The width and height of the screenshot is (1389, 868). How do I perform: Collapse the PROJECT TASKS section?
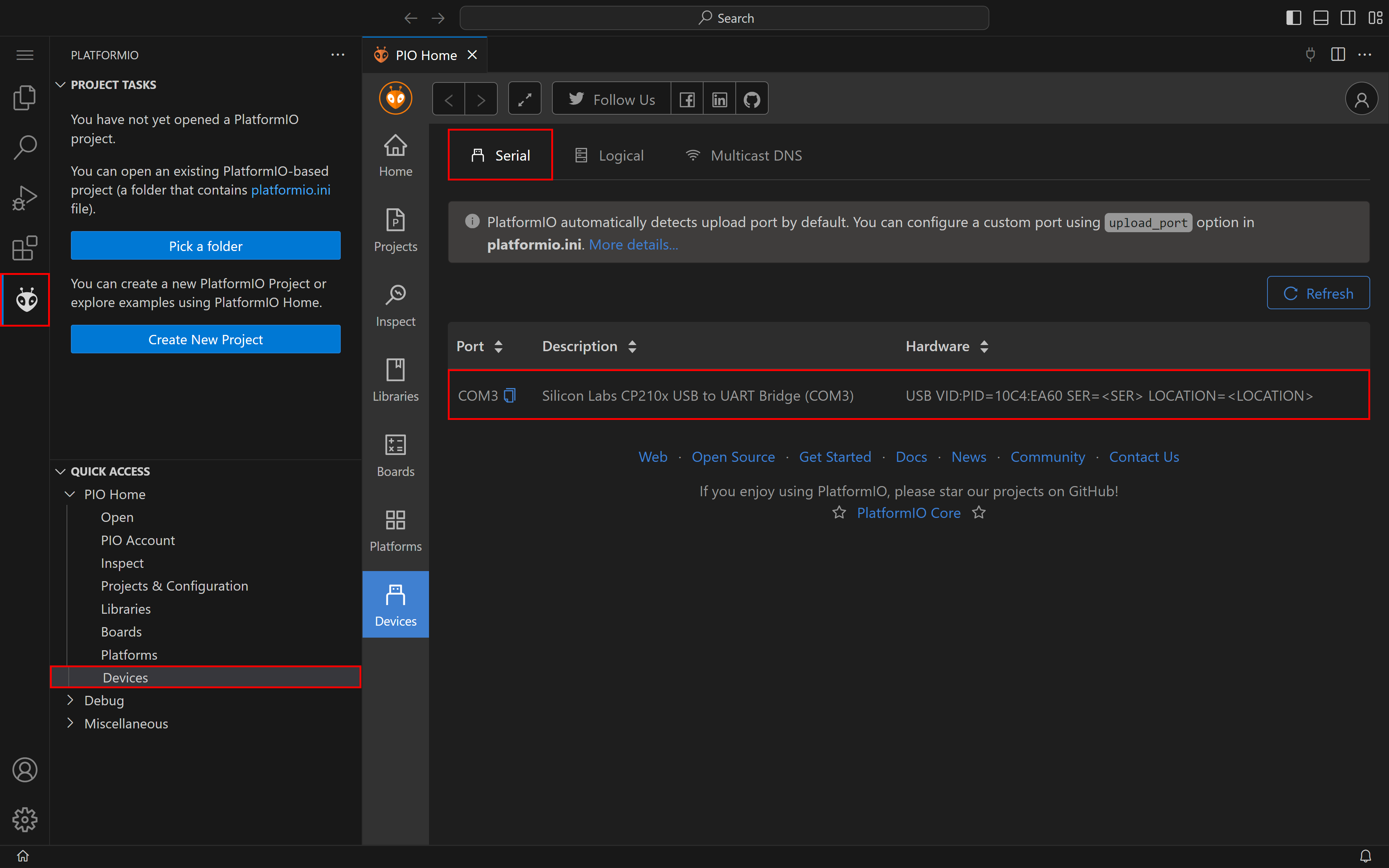pyautogui.click(x=61, y=84)
